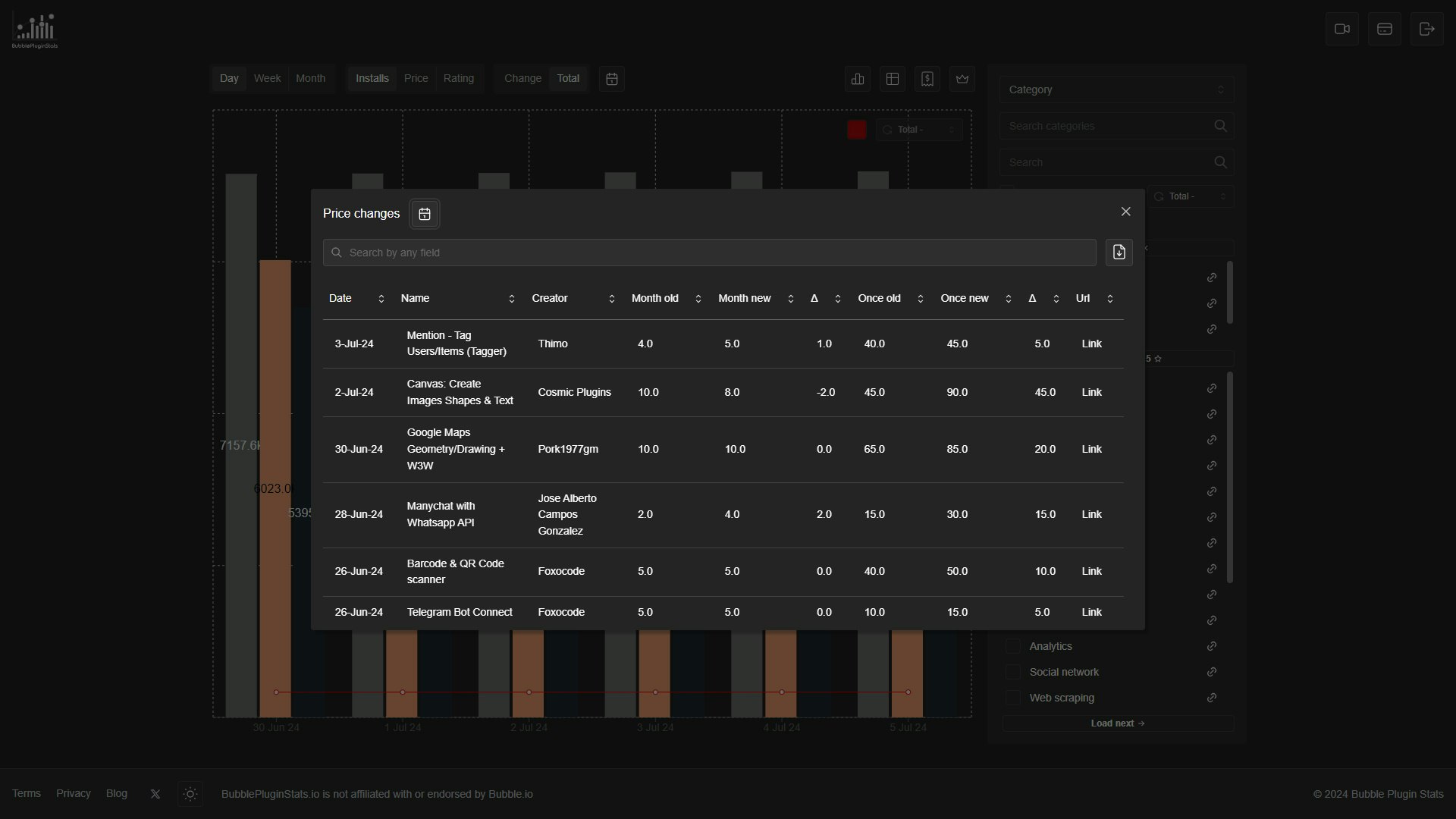
Task: Open Link for Google Maps Geometry/Drawing row
Action: [1091, 450]
